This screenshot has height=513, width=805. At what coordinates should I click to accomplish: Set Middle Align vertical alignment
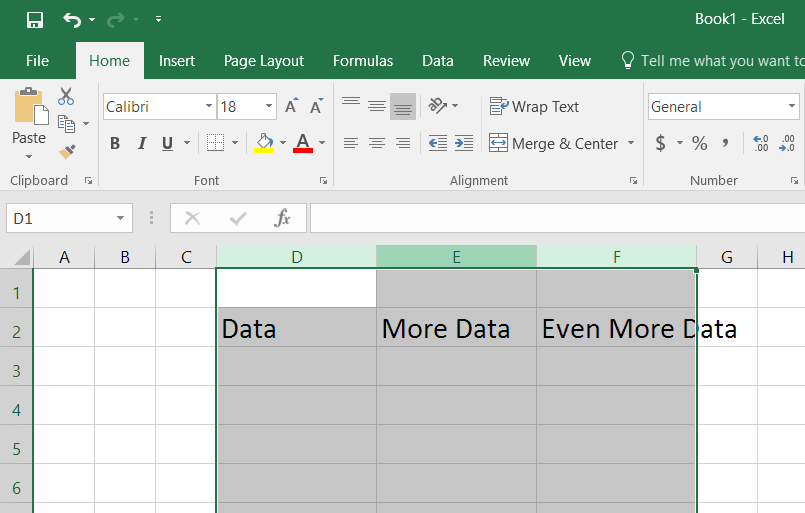coord(377,106)
